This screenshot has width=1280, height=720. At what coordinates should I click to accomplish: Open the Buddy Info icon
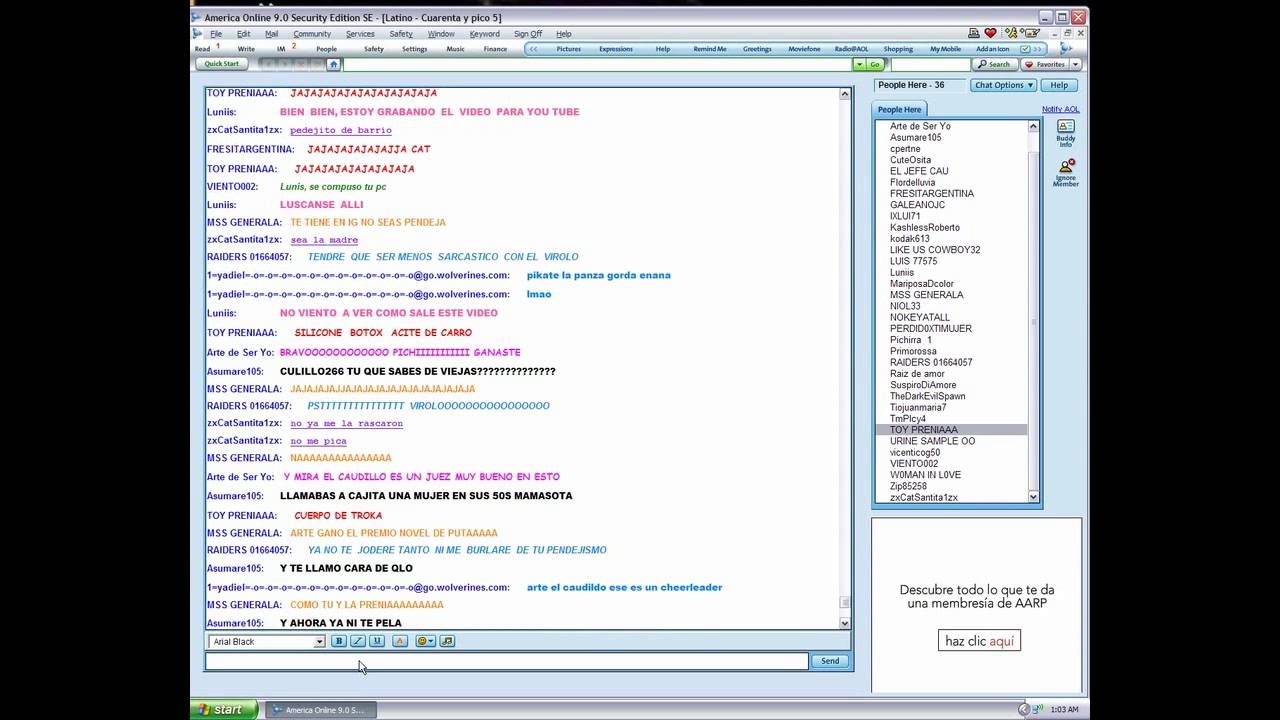pyautogui.click(x=1065, y=132)
